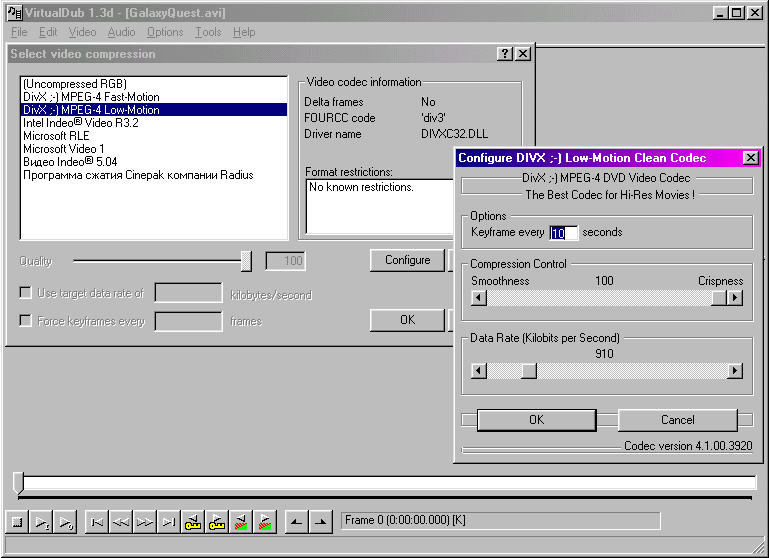Step backward one frame
Viewport: 769px width, 558px height.
[x=121, y=522]
